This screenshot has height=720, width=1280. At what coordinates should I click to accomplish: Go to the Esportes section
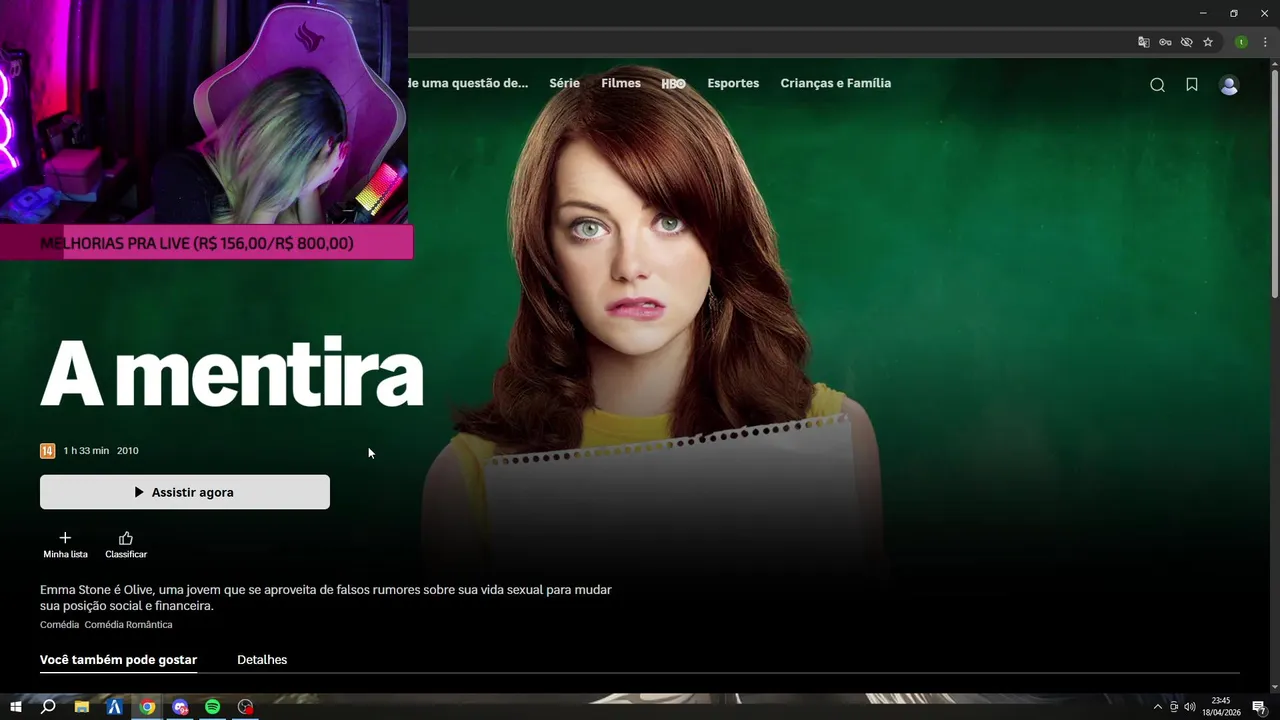pyautogui.click(x=733, y=83)
